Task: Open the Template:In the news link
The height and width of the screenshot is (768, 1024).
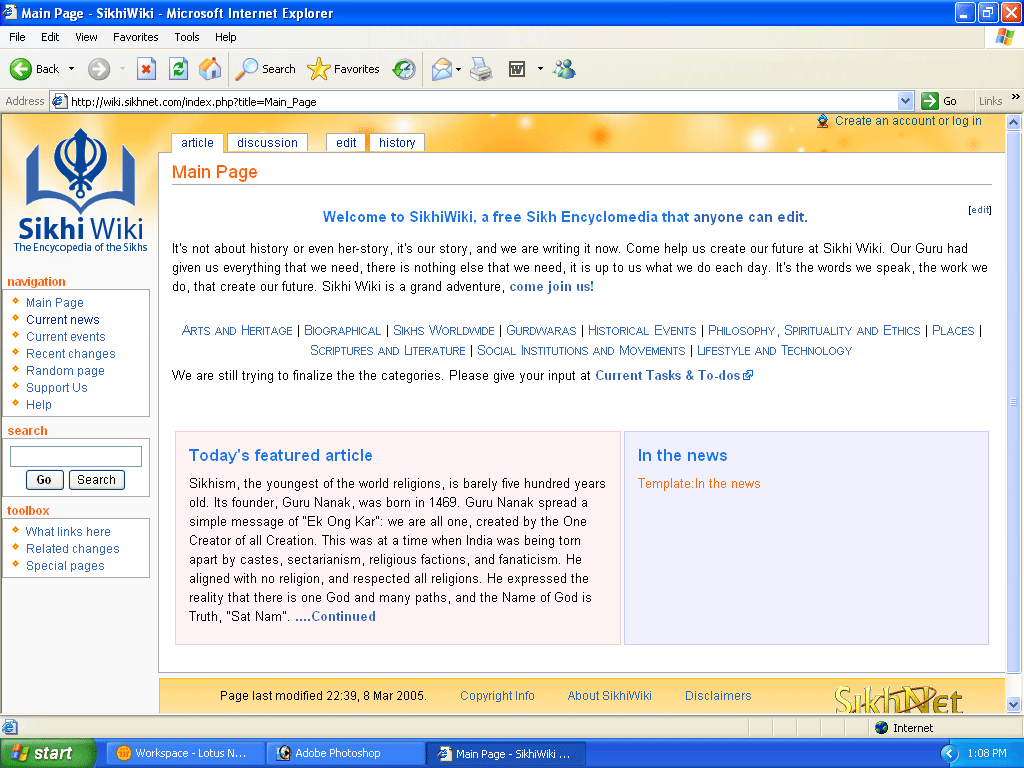Action: pyautogui.click(x=699, y=484)
